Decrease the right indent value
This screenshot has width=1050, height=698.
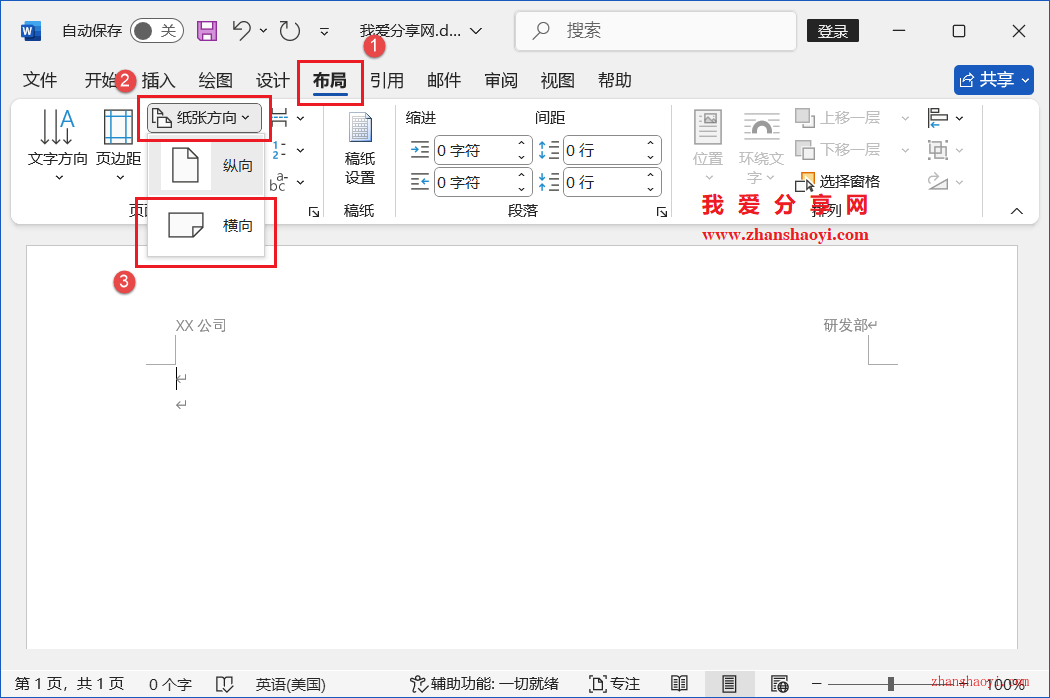click(522, 190)
